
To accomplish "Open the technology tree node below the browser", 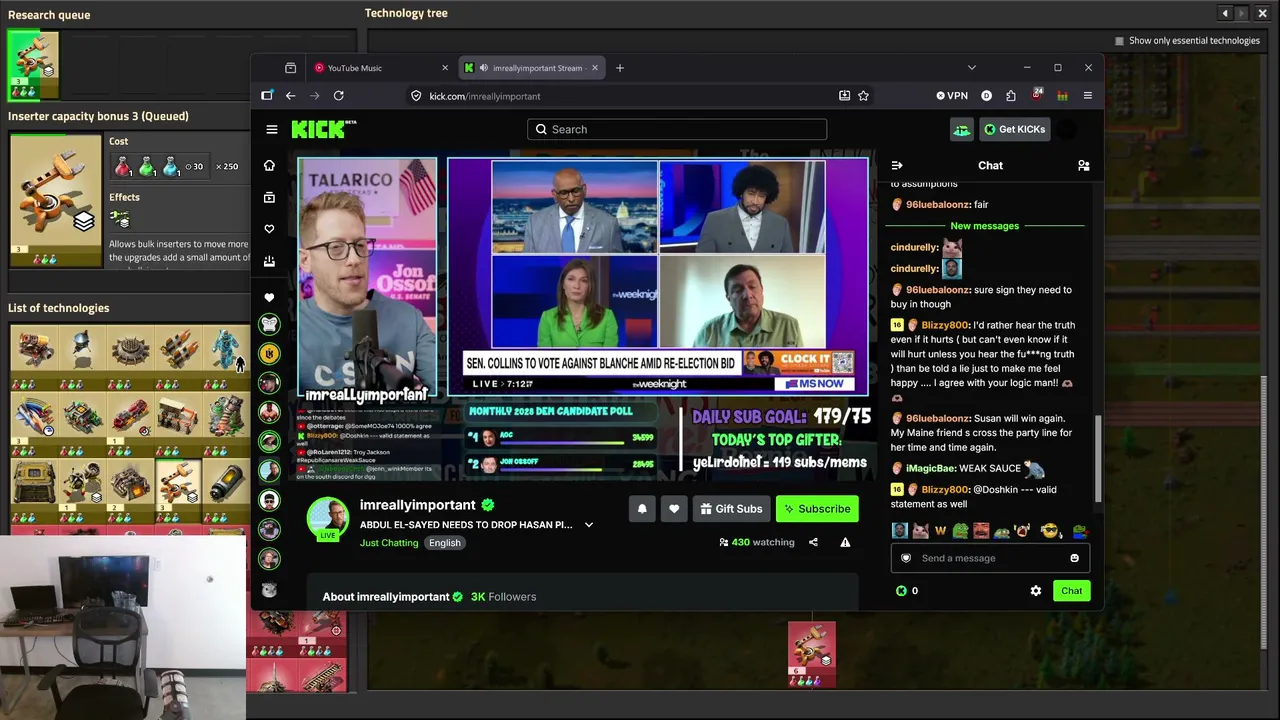I will coord(811,655).
